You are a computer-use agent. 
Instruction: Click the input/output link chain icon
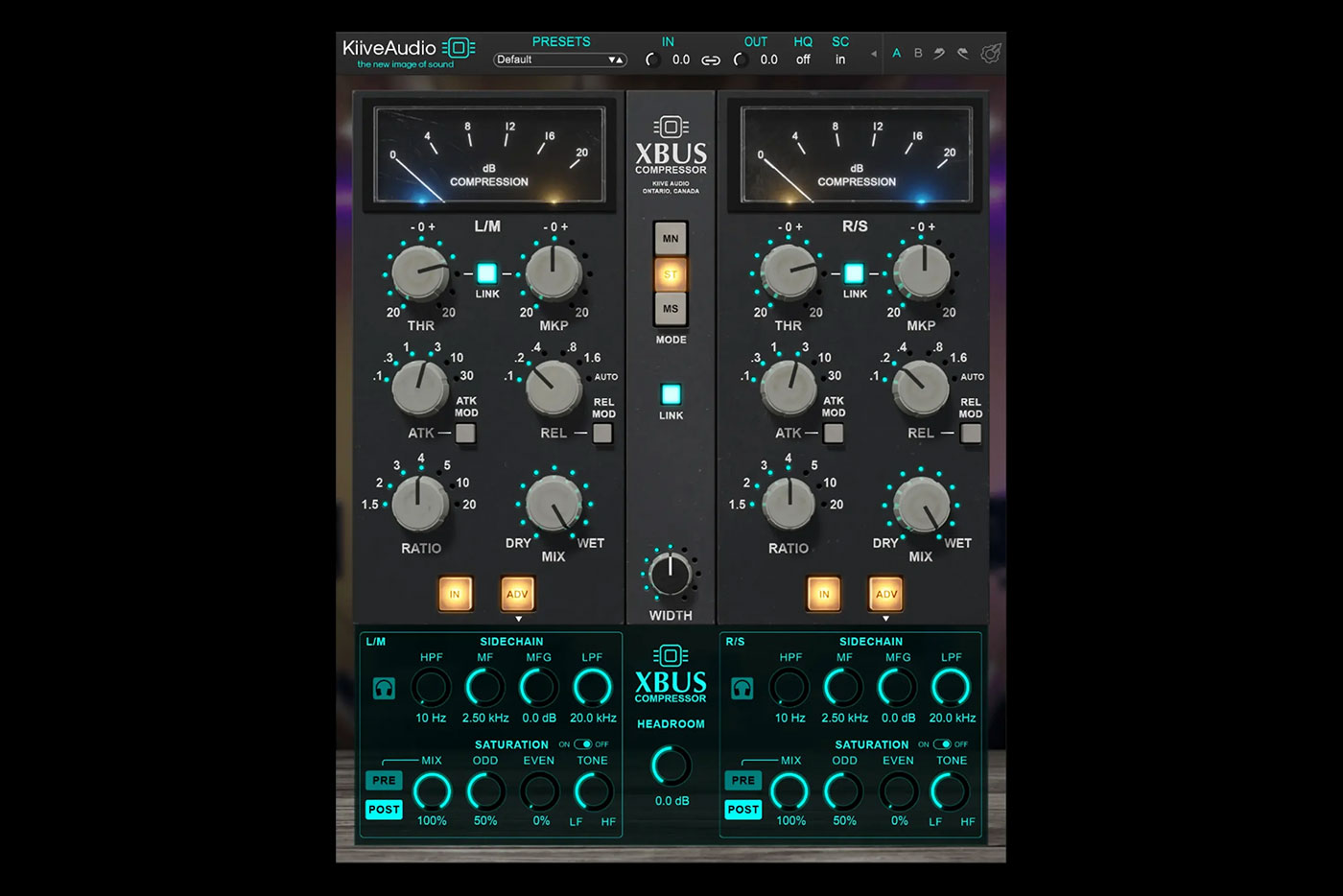pyautogui.click(x=709, y=59)
